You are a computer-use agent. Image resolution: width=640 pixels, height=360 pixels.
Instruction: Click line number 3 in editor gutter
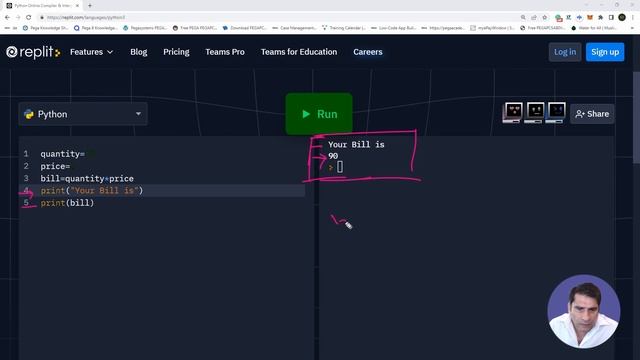26,178
